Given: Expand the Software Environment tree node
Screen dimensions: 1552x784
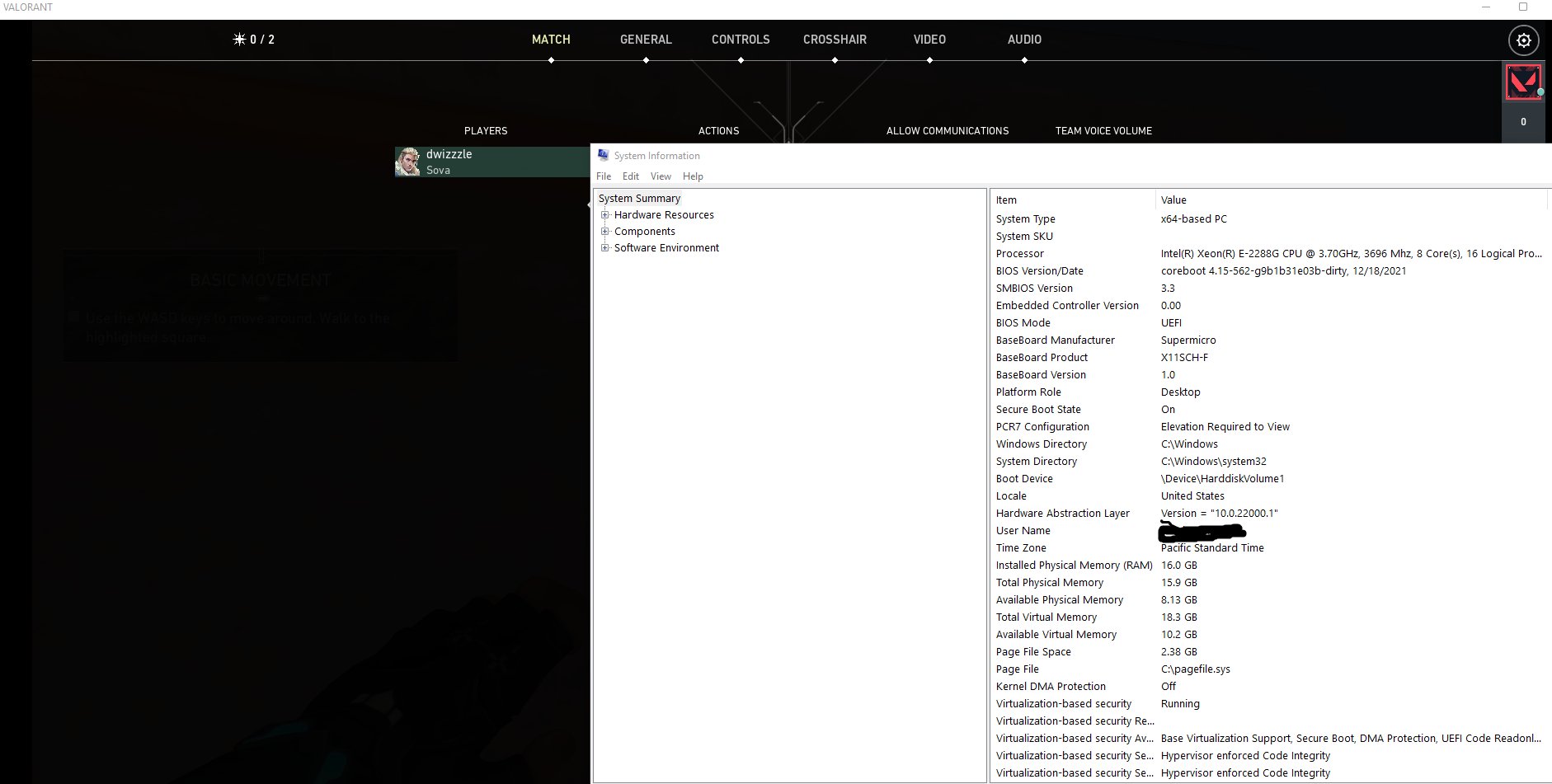Looking at the screenshot, I should [606, 247].
